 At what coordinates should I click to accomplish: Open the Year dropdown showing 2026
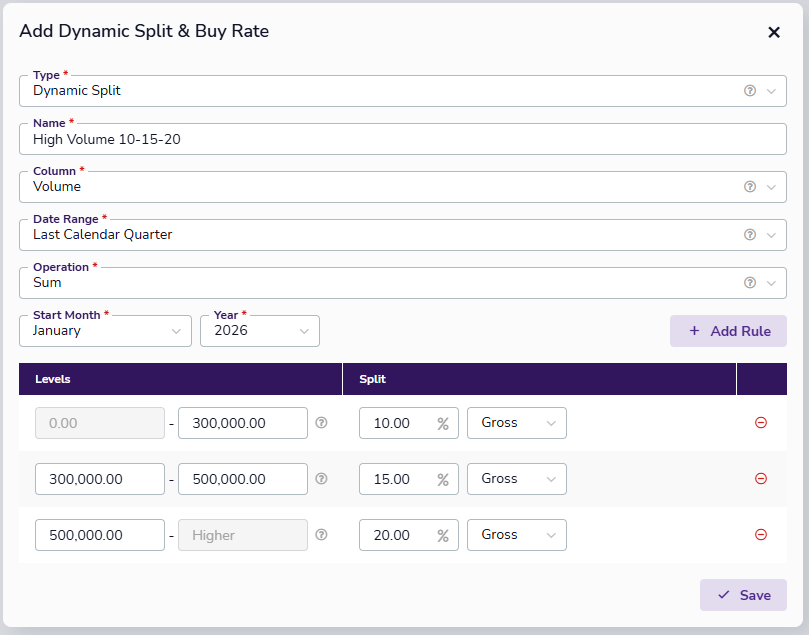(x=259, y=331)
